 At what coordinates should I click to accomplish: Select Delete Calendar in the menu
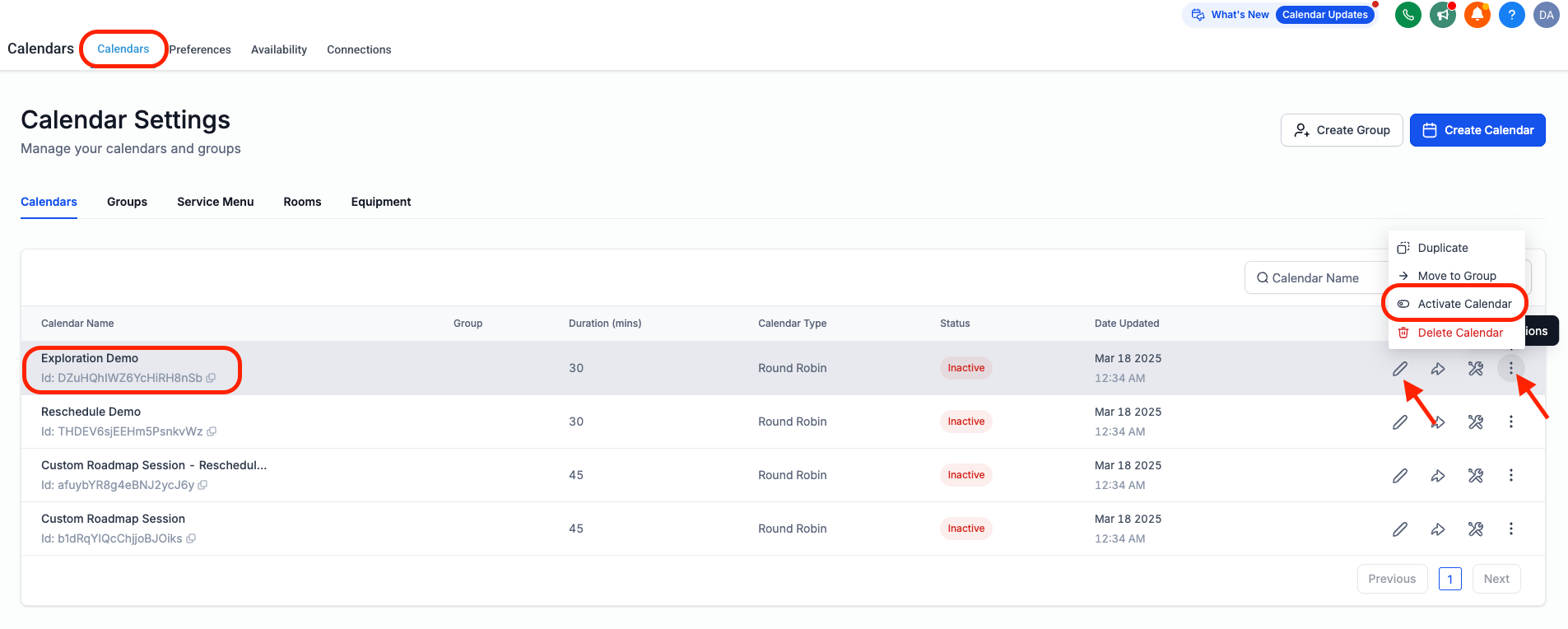tap(1459, 333)
